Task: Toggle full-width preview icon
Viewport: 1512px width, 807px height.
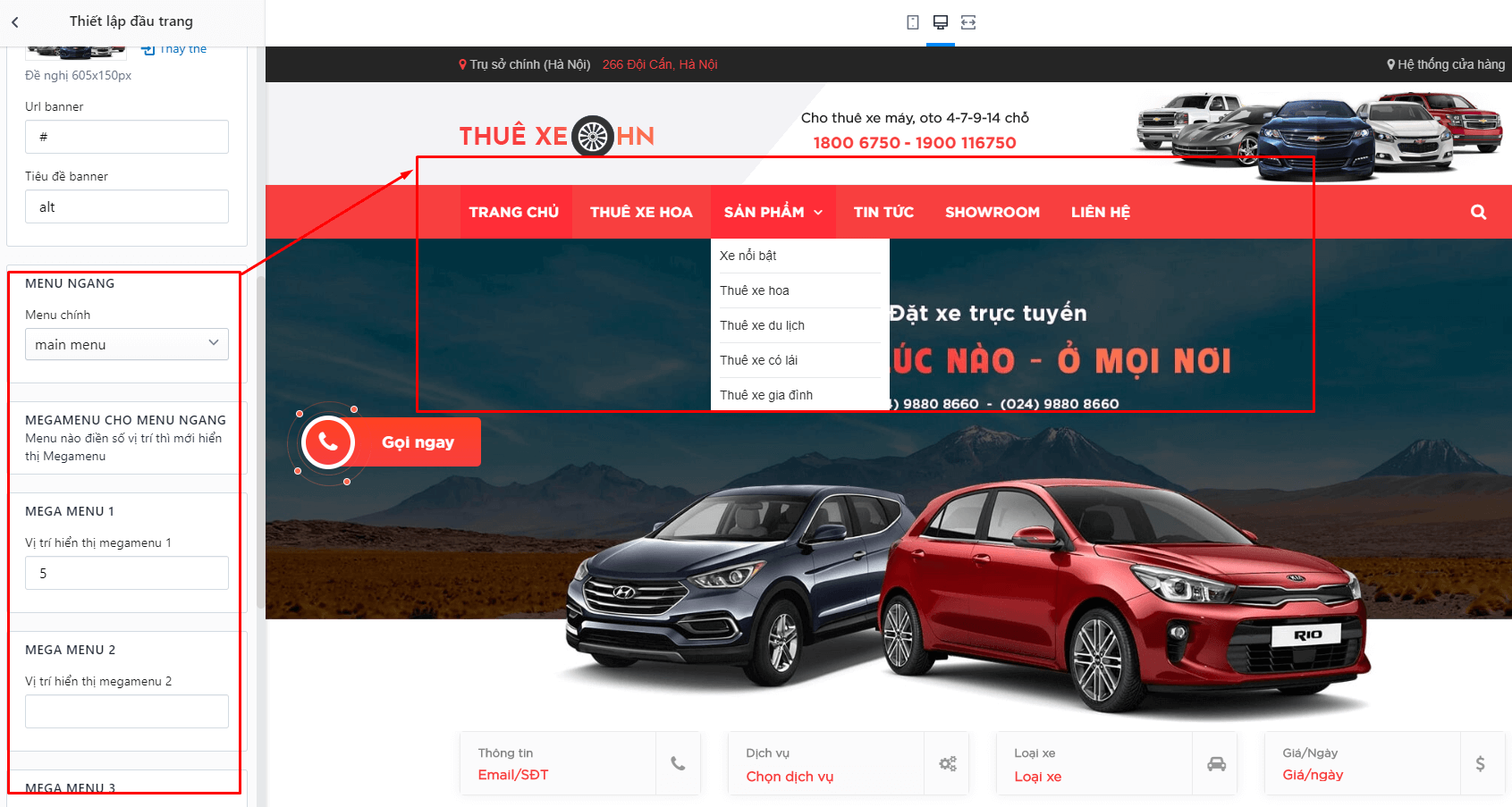Action: (x=968, y=22)
